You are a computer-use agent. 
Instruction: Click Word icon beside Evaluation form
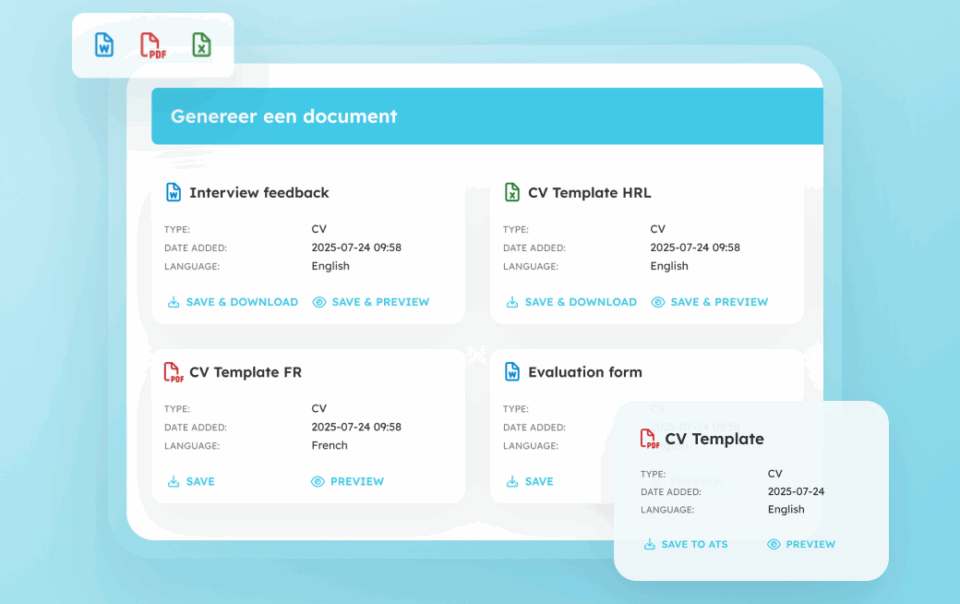512,372
